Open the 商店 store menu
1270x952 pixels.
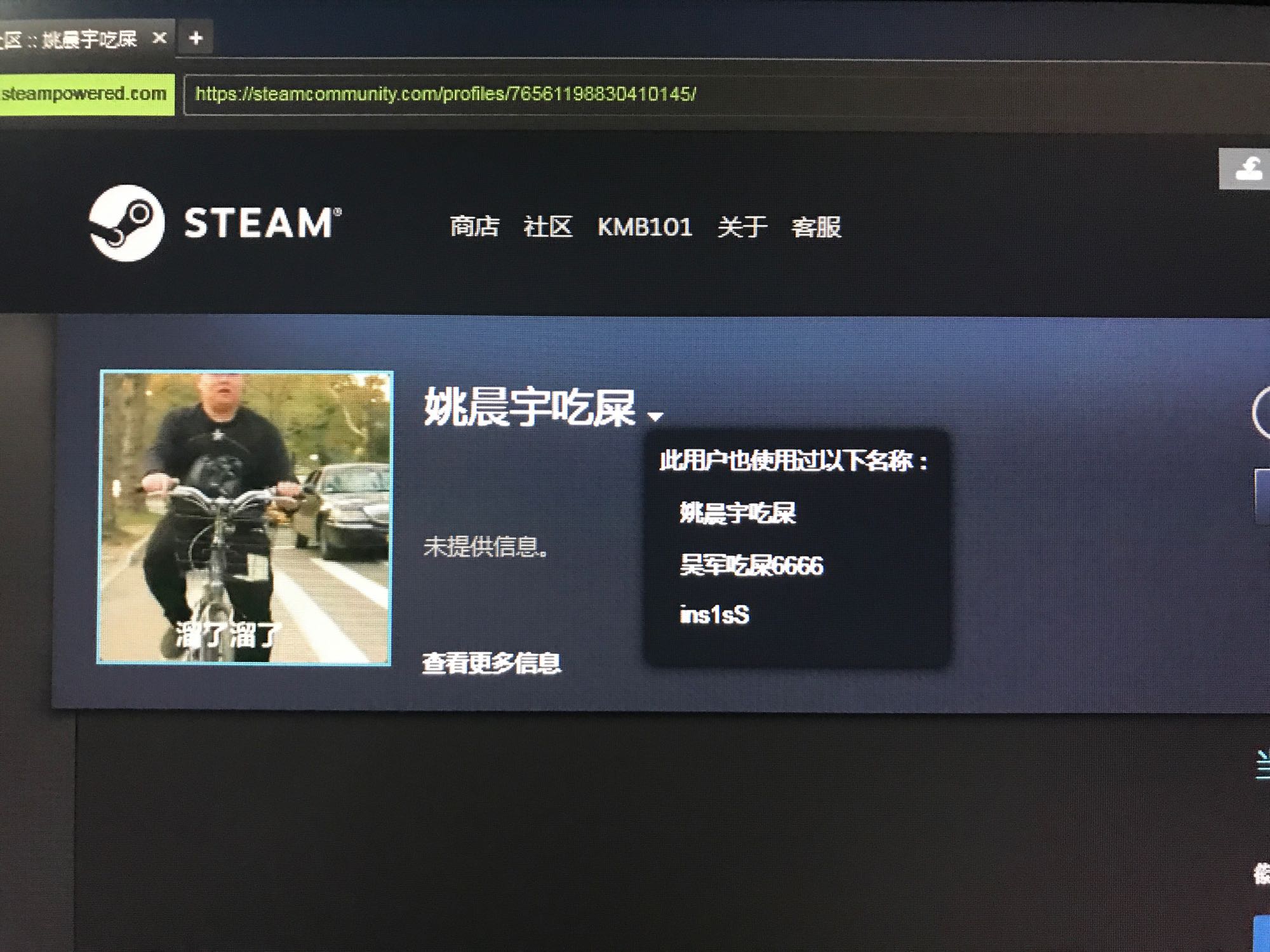click(474, 227)
